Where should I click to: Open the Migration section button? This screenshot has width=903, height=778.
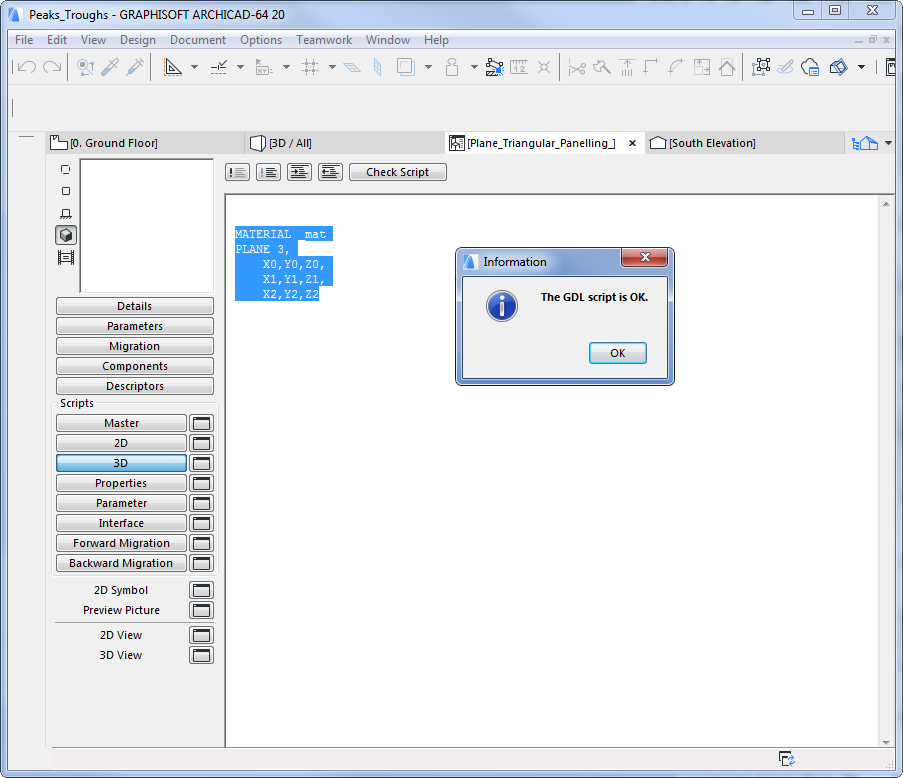135,346
